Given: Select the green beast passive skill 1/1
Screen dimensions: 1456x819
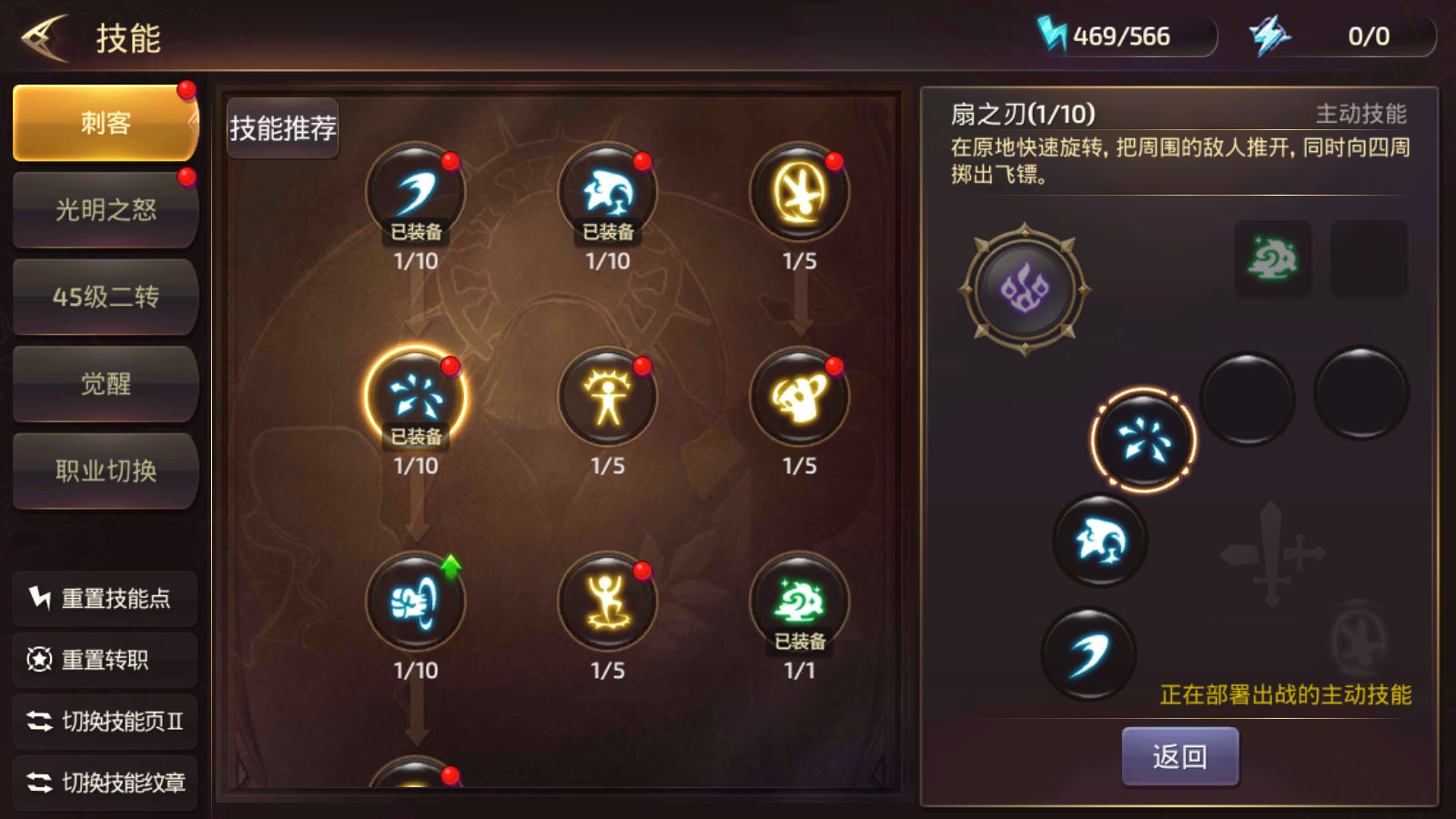Looking at the screenshot, I should click(x=799, y=602).
